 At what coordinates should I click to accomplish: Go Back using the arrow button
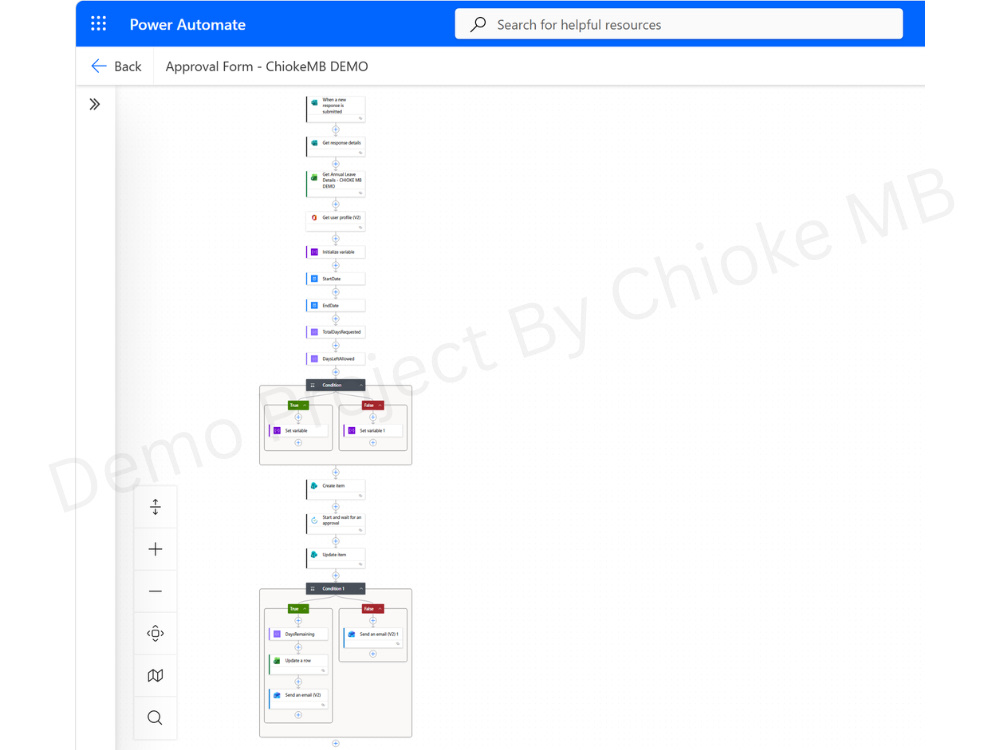tap(116, 66)
